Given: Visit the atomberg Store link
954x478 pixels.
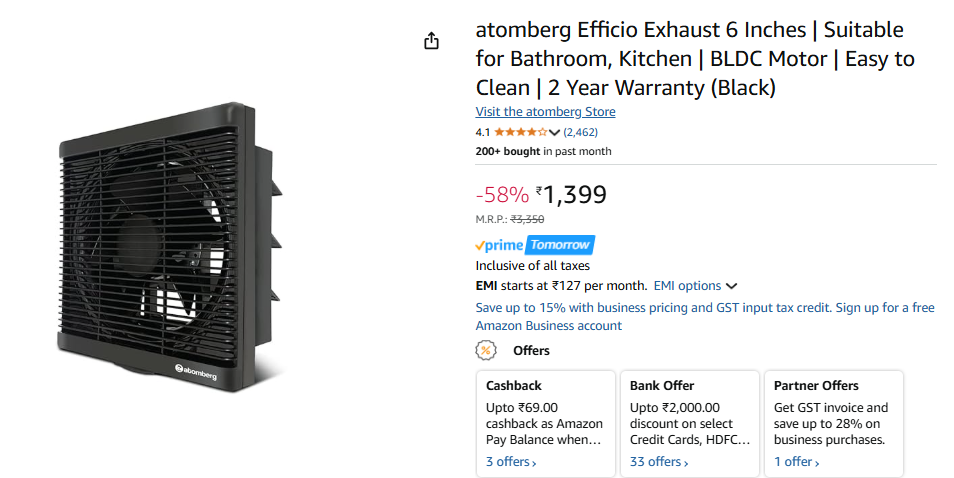Looking at the screenshot, I should pyautogui.click(x=545, y=111).
